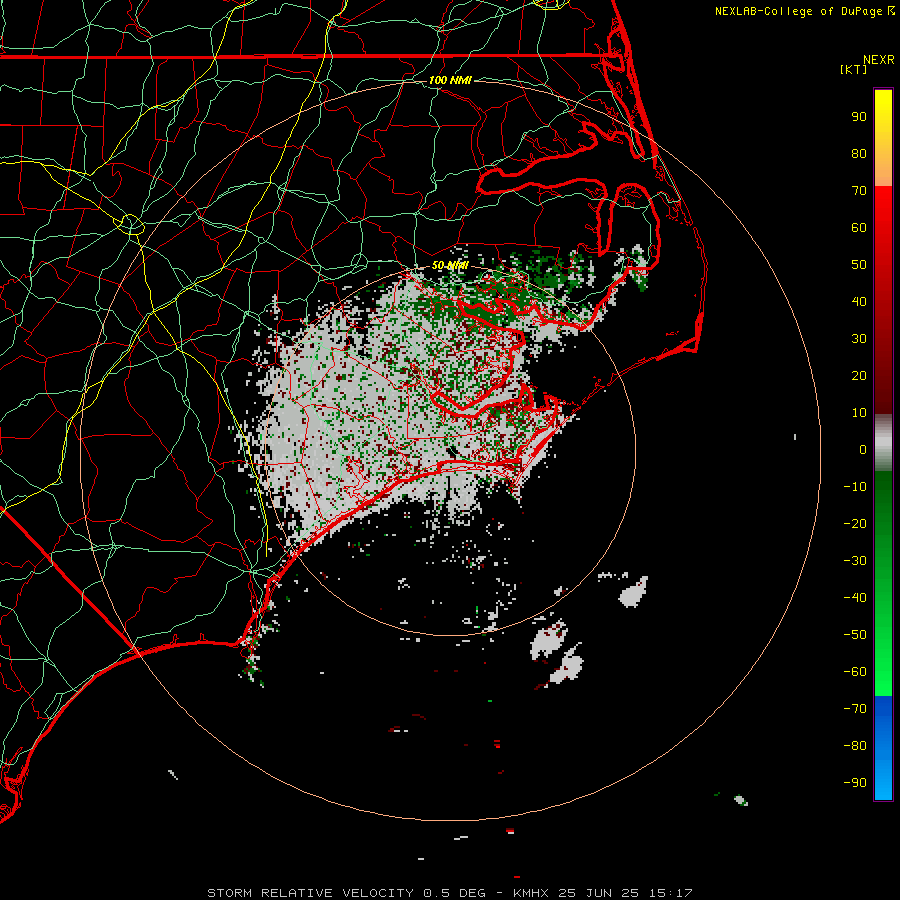Click the KT units label above the color scale
This screenshot has height=900, width=900.
(x=854, y=69)
